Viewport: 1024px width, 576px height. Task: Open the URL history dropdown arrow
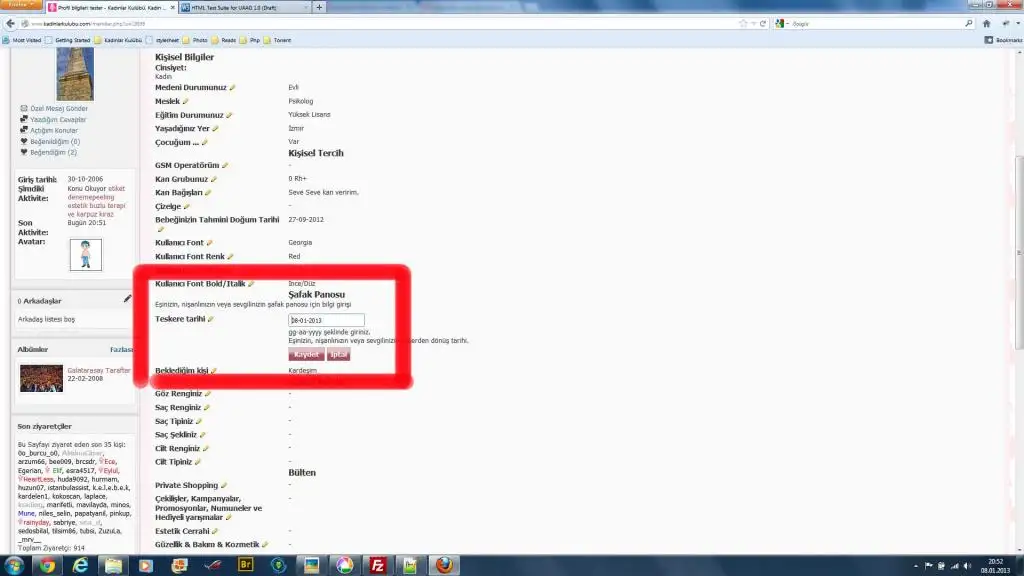pyautogui.click(x=753, y=24)
